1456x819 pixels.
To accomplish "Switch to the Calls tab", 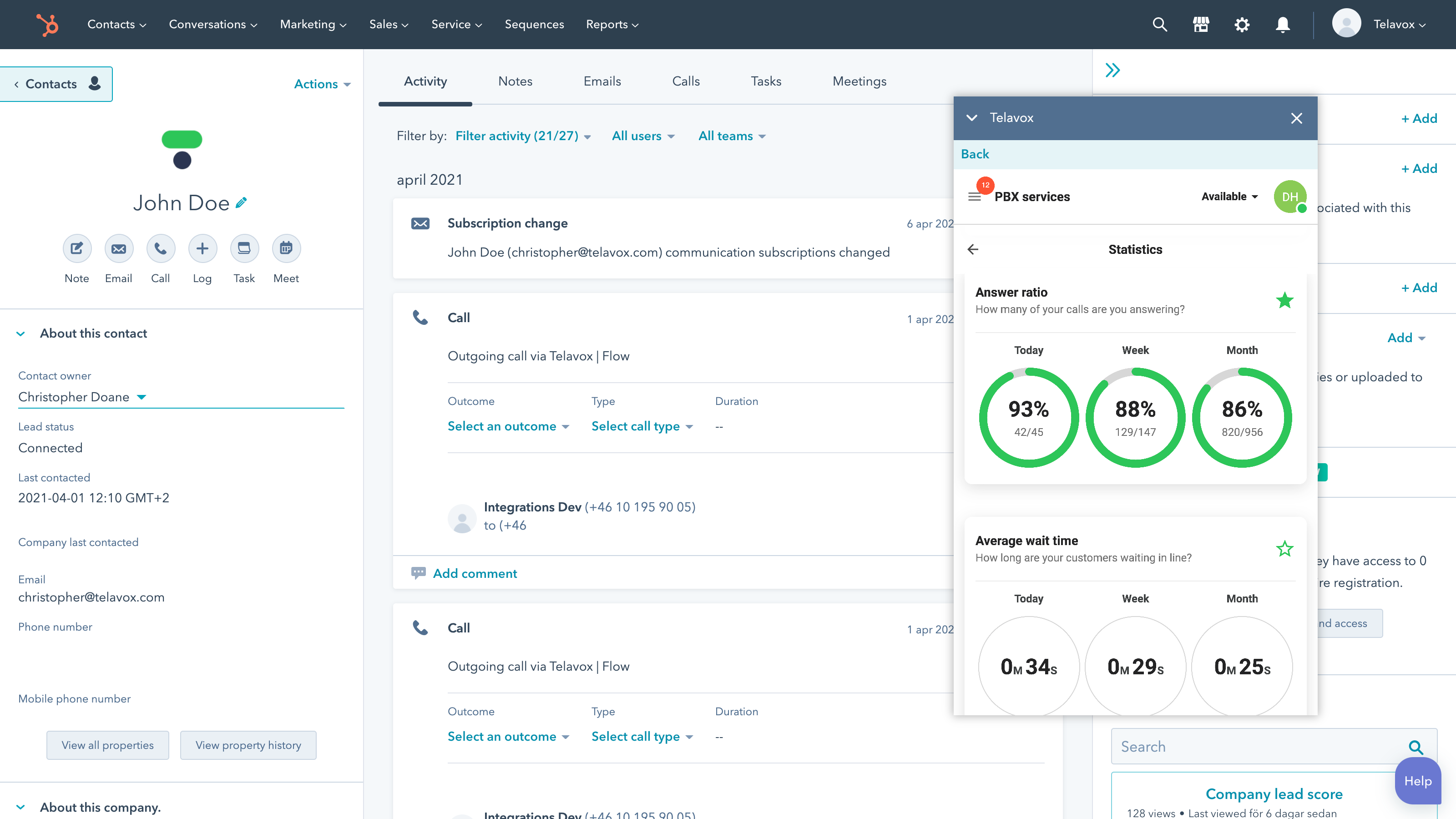I will coord(686,81).
